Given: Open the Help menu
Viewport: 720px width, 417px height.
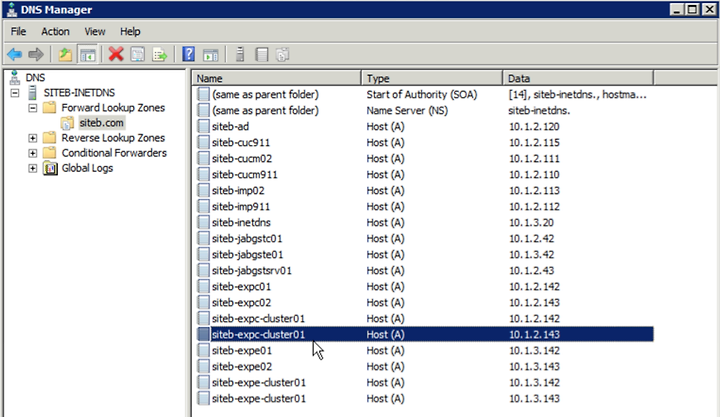Looking at the screenshot, I should (130, 32).
